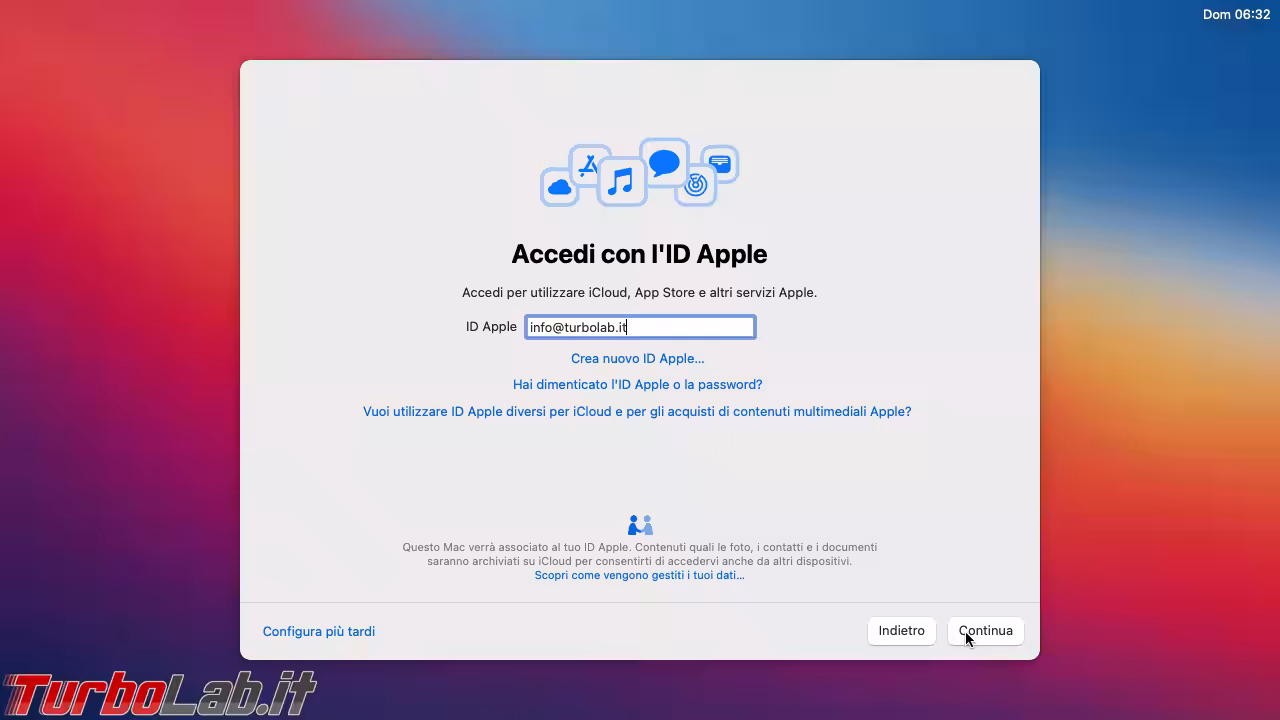Click the "Accedi con l'ID Apple" heading
Screen dimensions: 1280x720
click(x=639, y=254)
